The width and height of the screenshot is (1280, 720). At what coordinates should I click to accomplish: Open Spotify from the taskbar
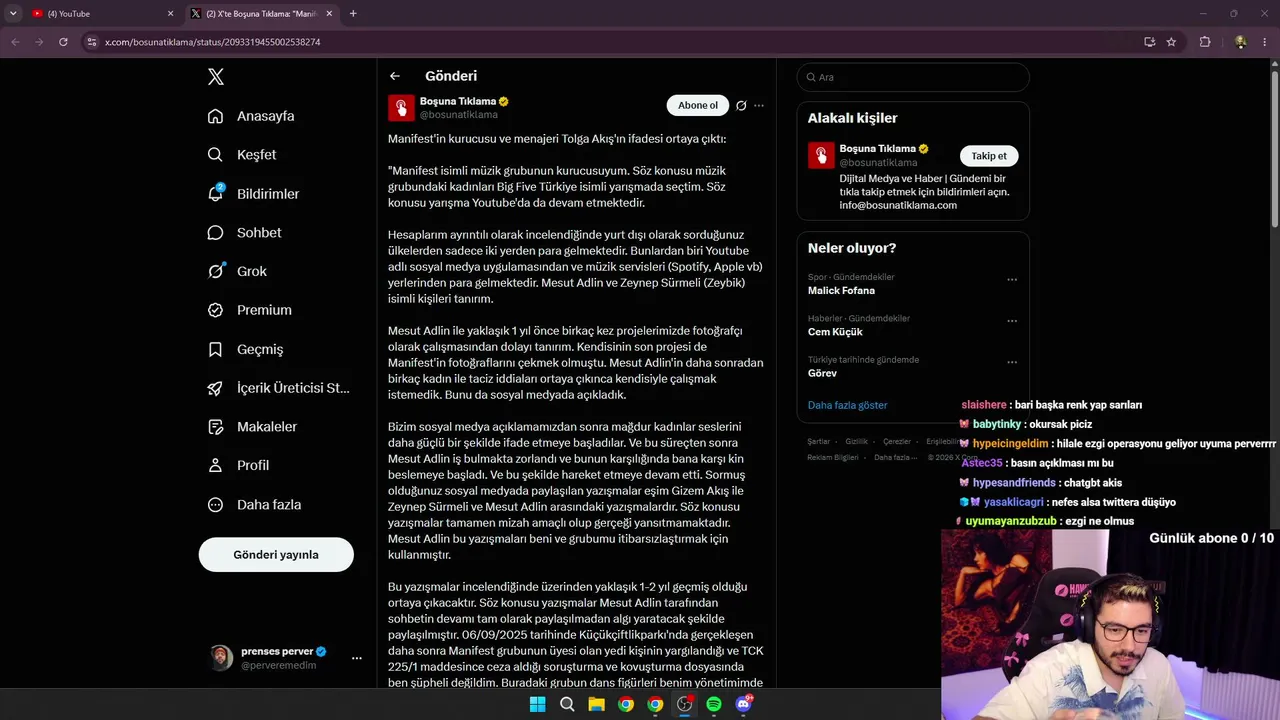pyautogui.click(x=714, y=704)
